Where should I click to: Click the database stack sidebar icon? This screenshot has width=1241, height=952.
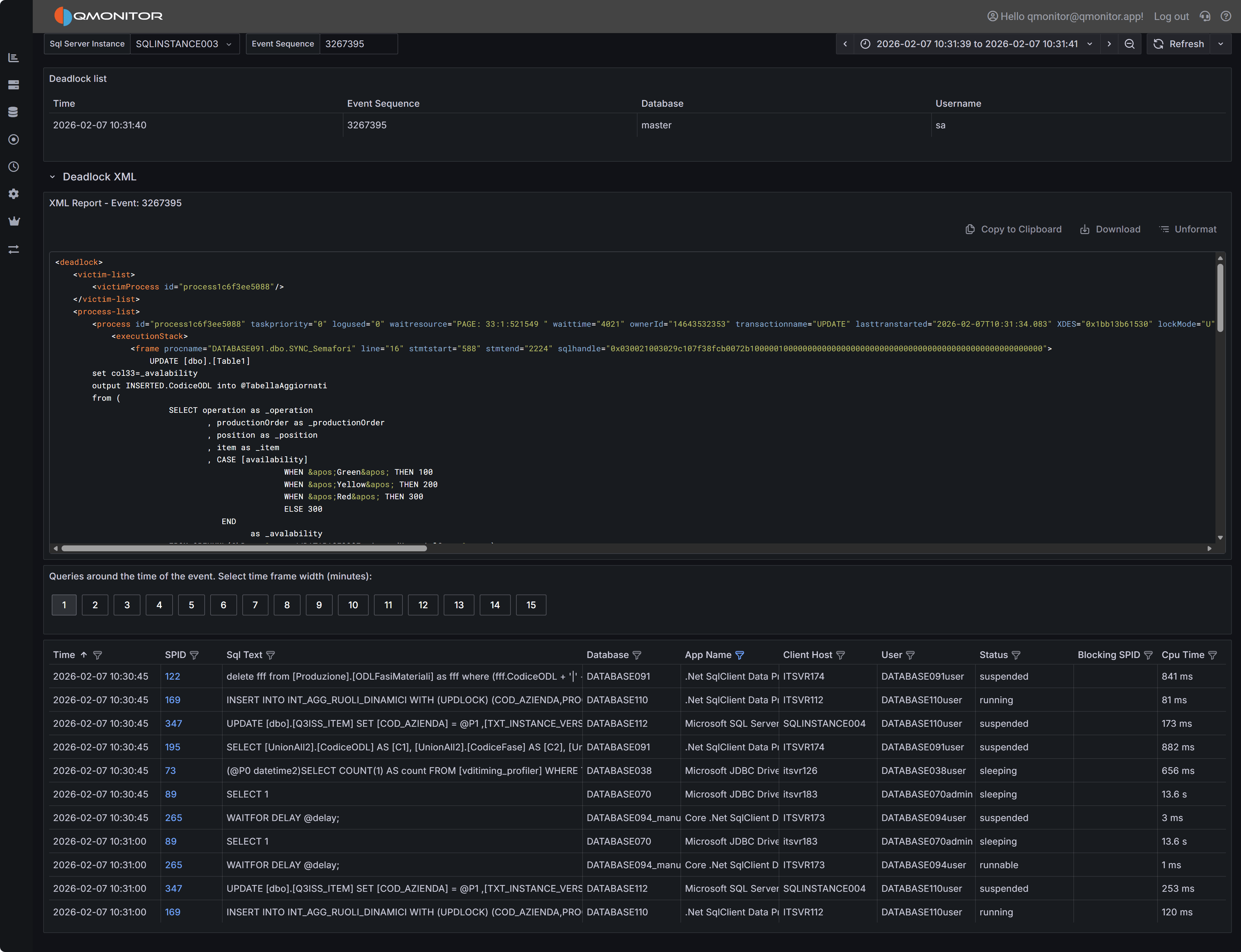(x=14, y=112)
